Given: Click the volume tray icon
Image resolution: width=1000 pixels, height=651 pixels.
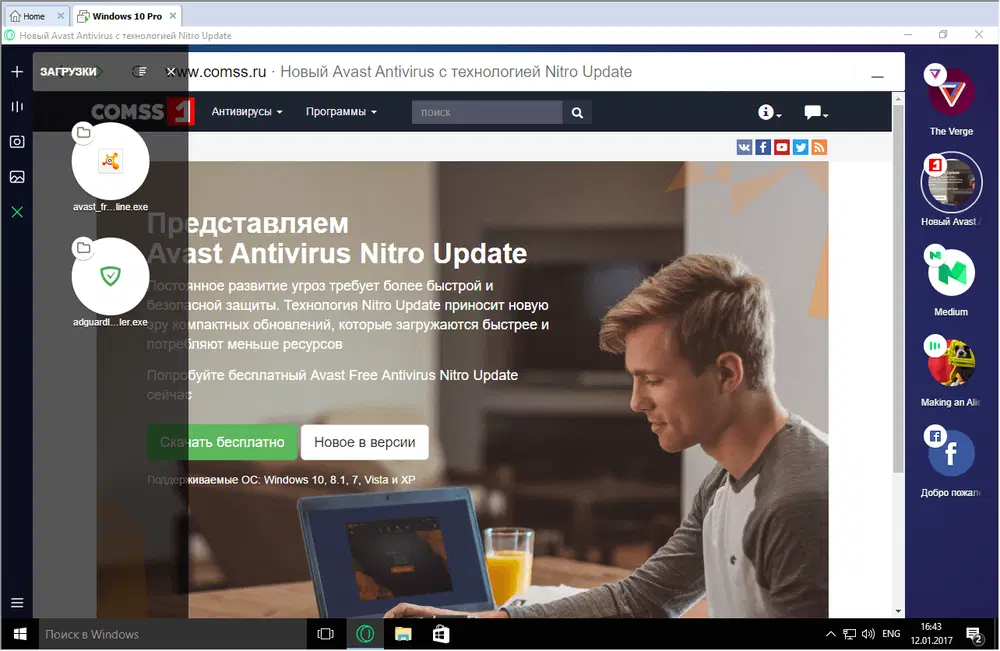Looking at the screenshot, I should [x=868, y=634].
